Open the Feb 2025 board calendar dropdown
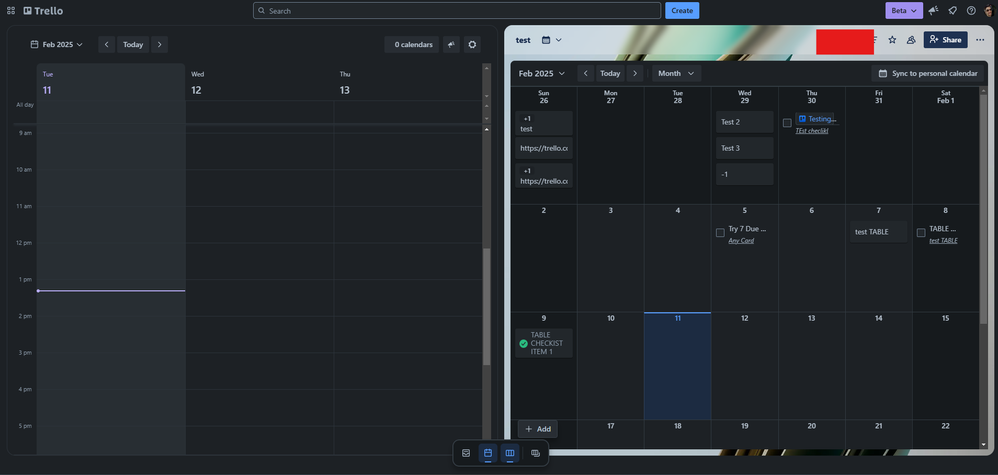Screen dimensions: 998x475 542,73
